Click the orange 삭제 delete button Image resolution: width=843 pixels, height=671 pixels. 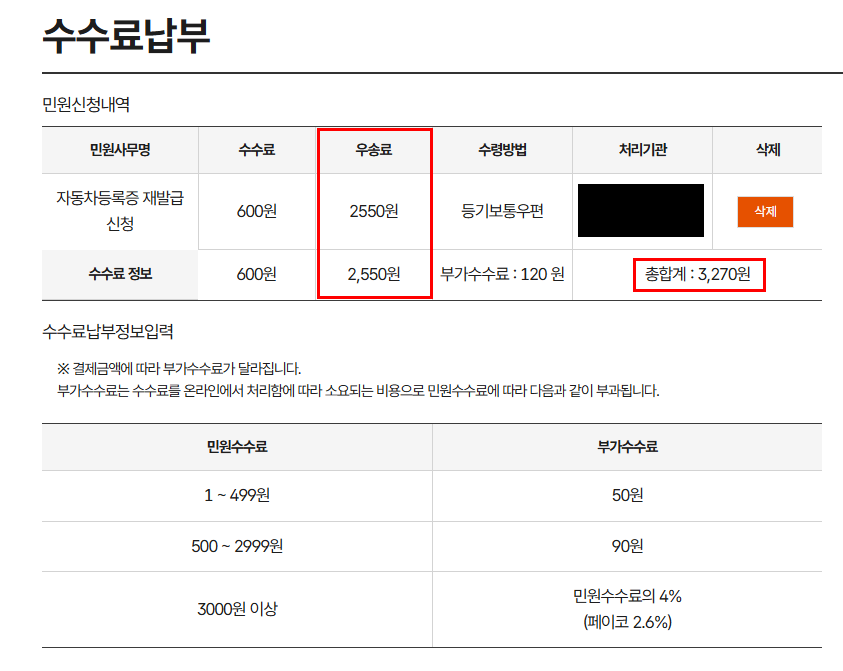763,212
